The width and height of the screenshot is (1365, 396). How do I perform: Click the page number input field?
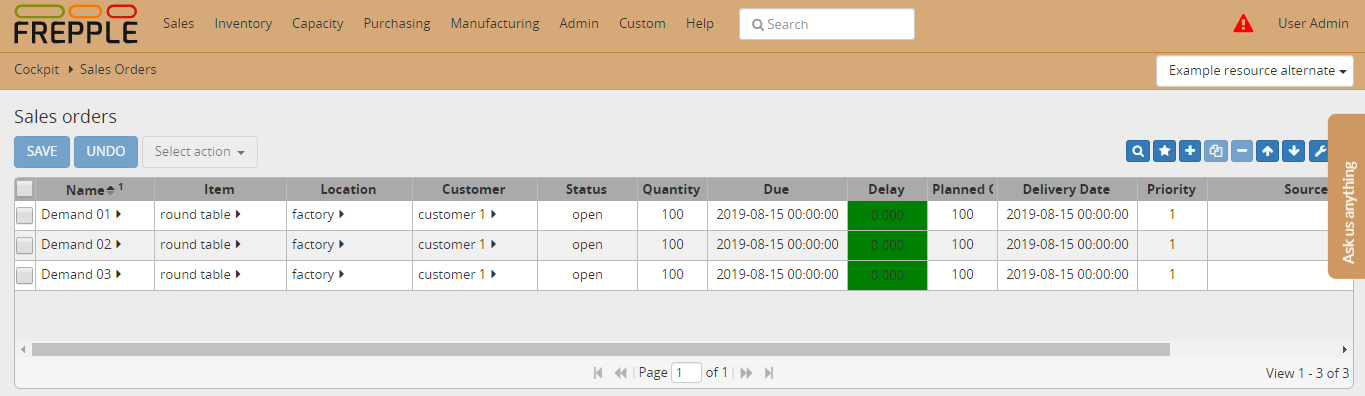point(686,373)
